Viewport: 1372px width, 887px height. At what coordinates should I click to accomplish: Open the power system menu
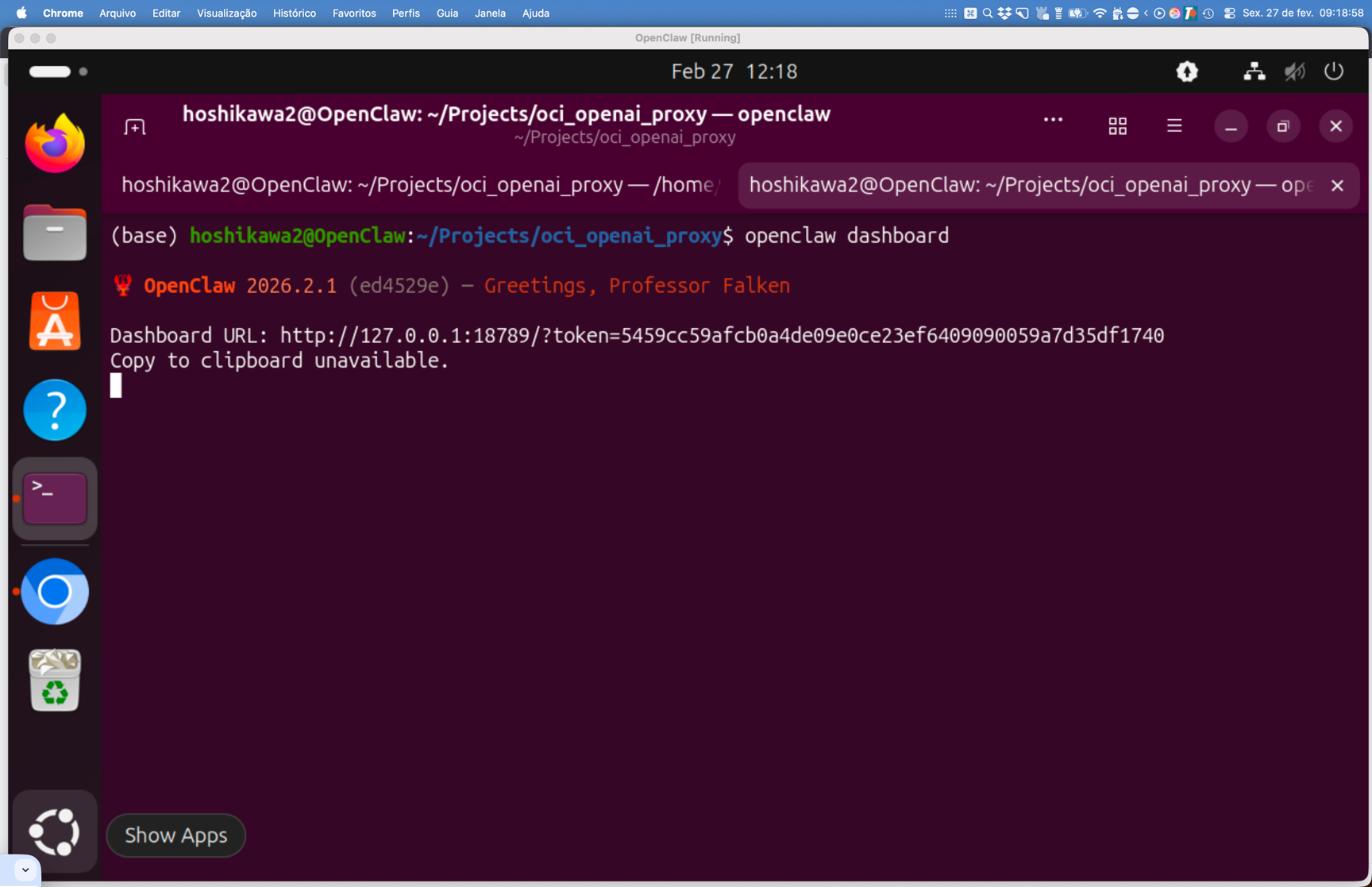[x=1334, y=71]
